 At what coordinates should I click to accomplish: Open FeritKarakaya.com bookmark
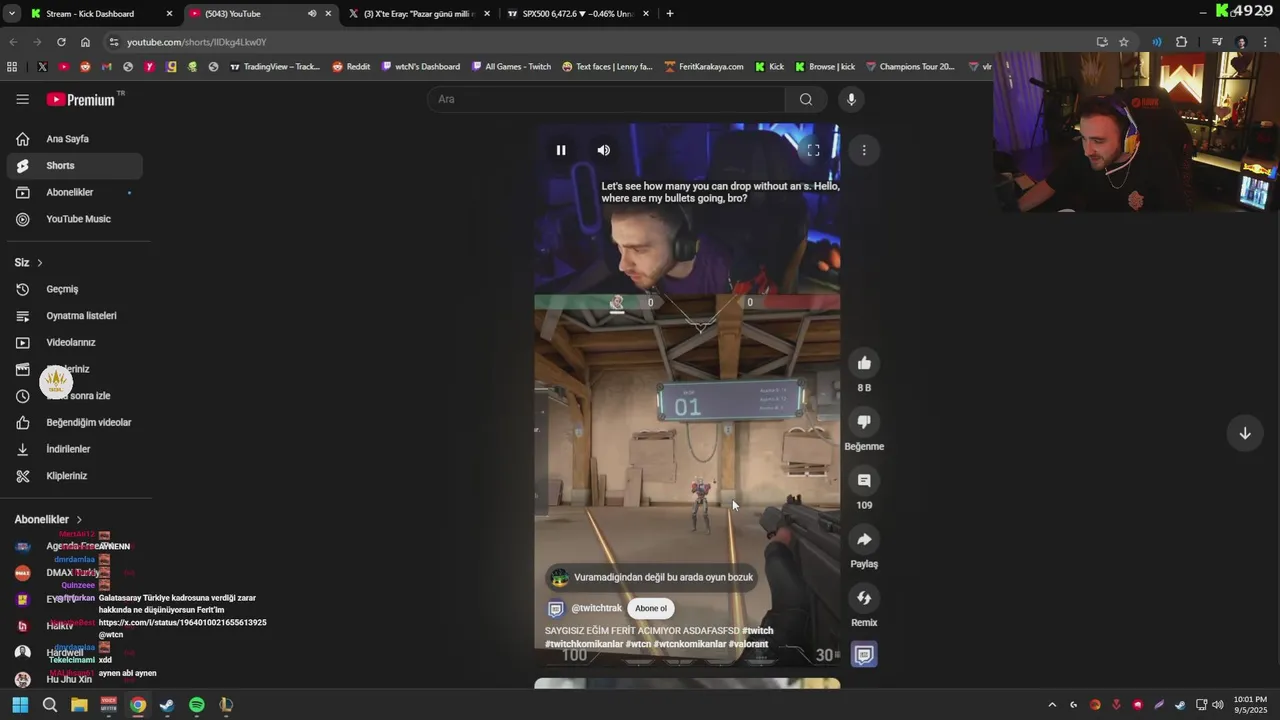pos(704,67)
